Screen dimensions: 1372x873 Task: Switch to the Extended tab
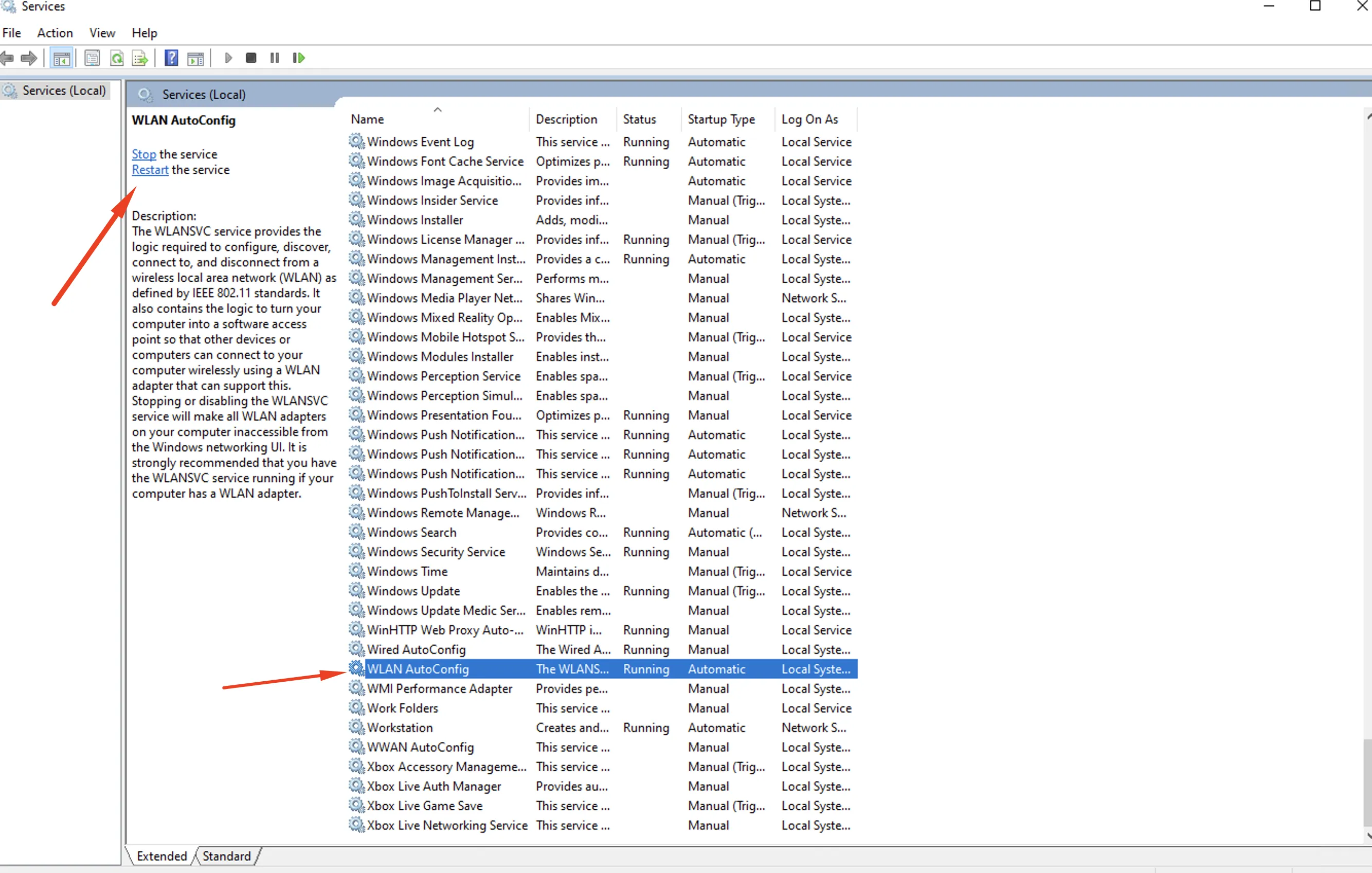162,856
